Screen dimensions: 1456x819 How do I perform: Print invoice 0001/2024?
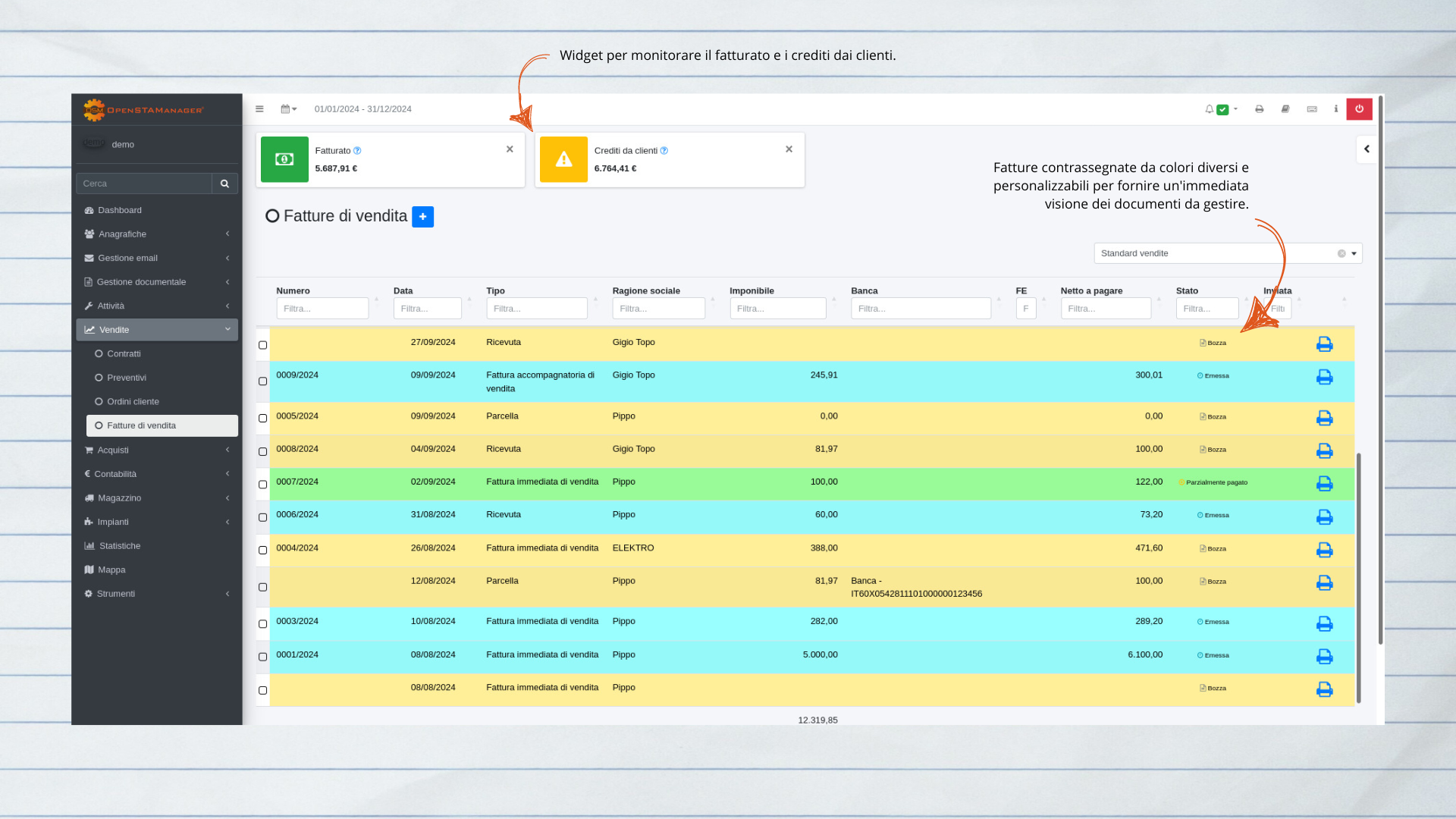[x=1324, y=656]
